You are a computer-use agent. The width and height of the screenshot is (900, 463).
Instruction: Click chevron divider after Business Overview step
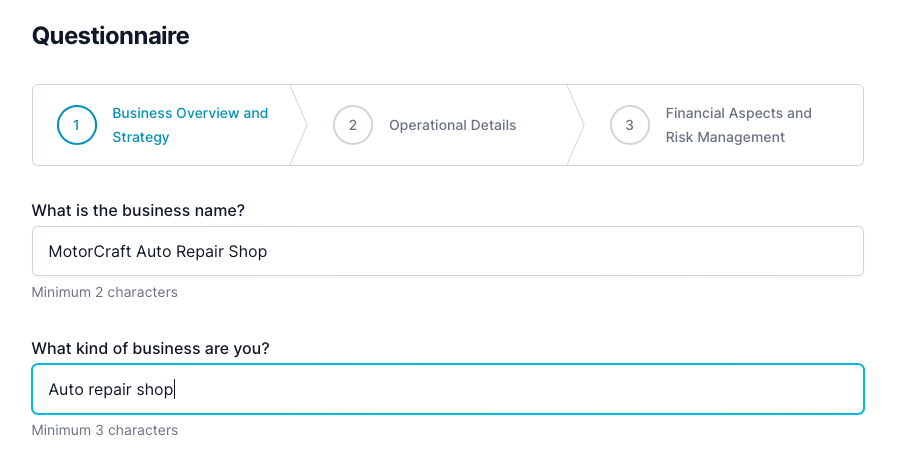click(x=299, y=125)
